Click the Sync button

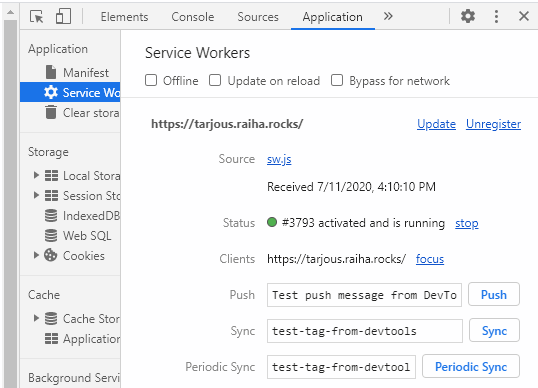[x=494, y=331]
